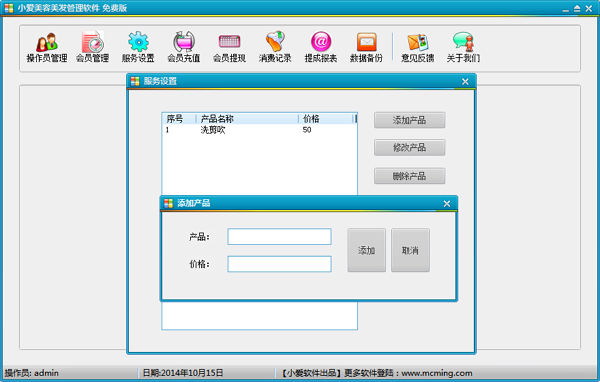Viewport: 600px width, 382px height.
Task: Open 意见反馈 feedback icon
Action: 417,47
